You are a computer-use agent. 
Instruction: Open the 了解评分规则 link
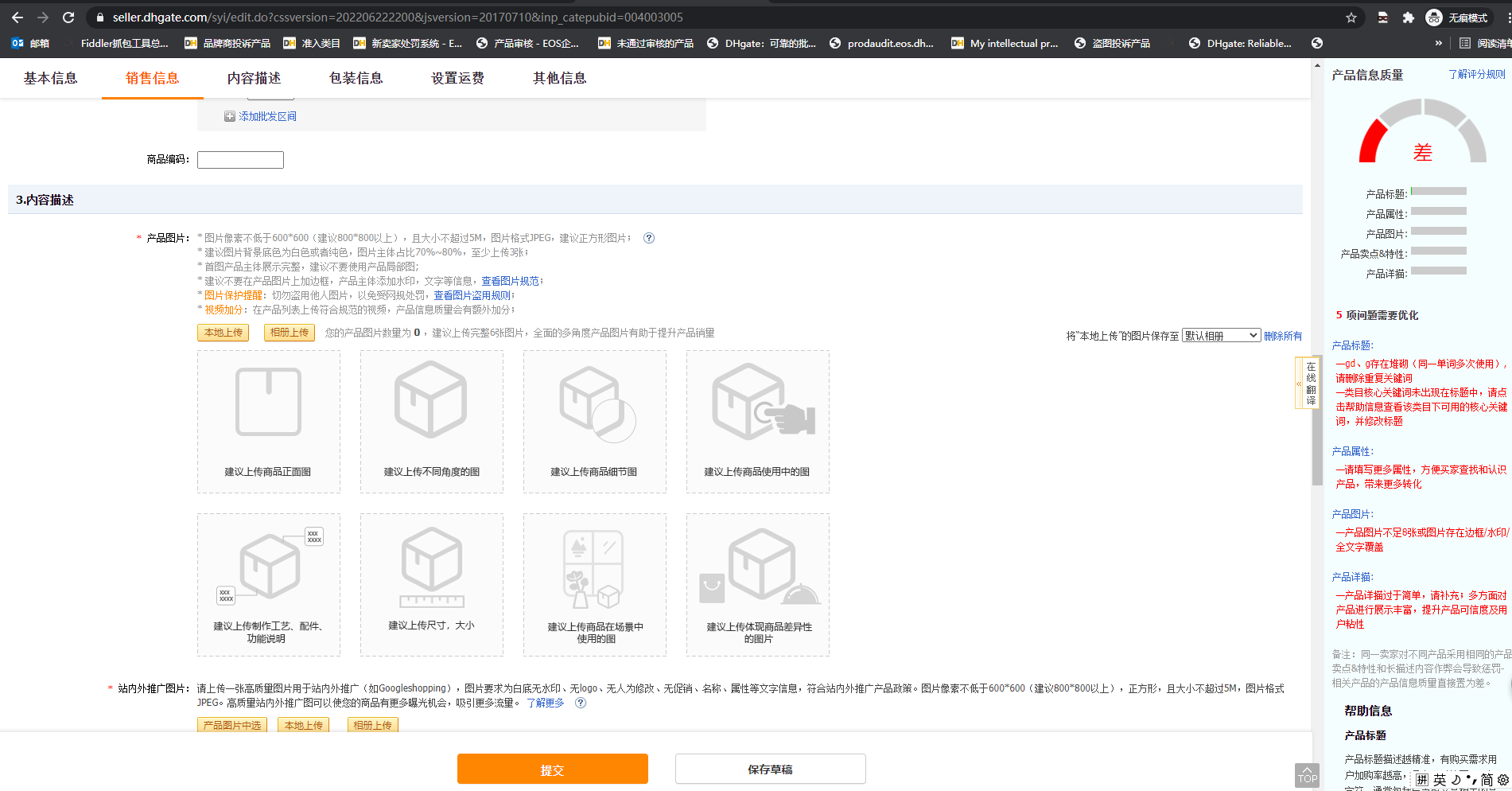coord(1476,74)
